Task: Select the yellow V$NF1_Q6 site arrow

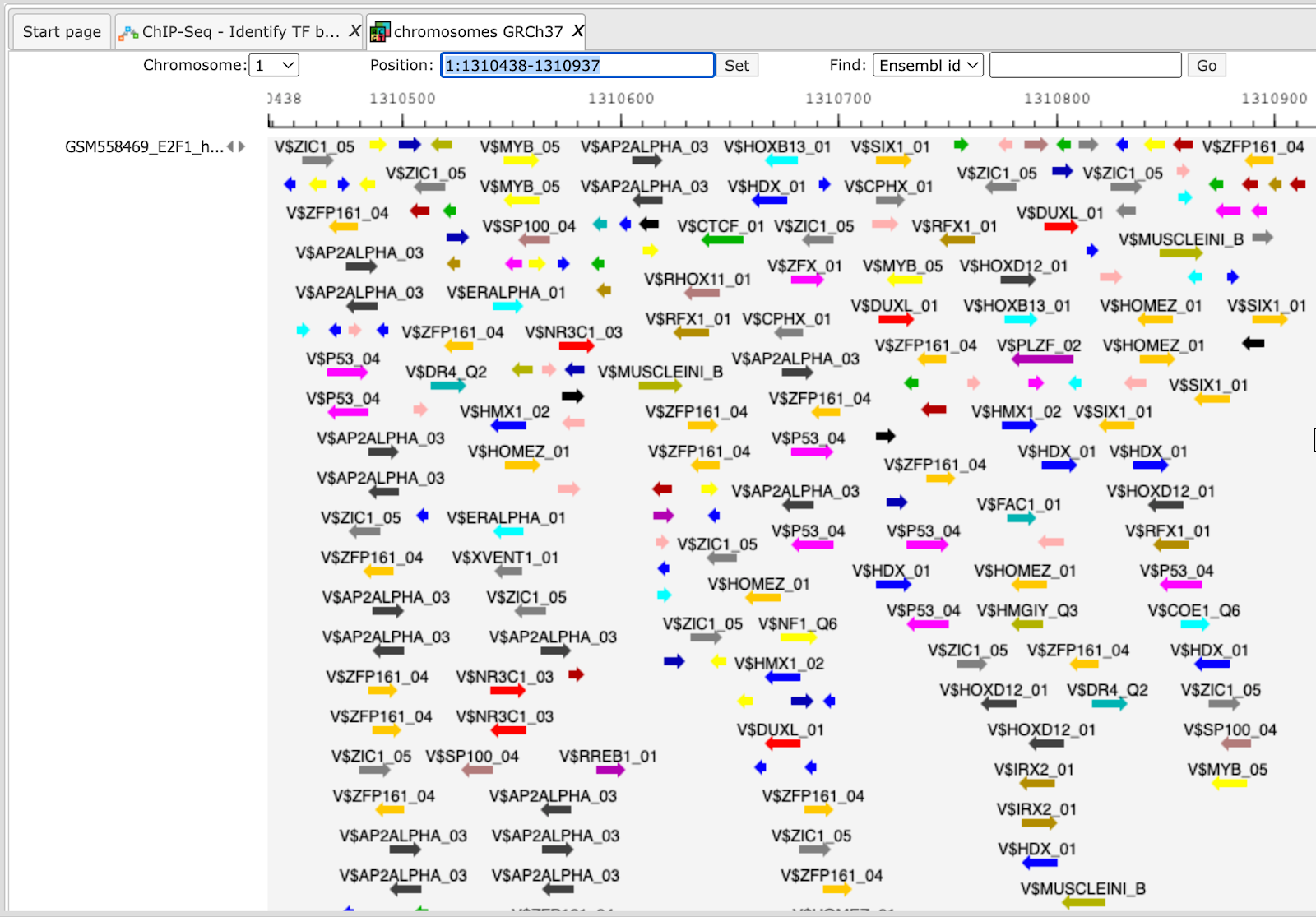Action: tap(798, 637)
